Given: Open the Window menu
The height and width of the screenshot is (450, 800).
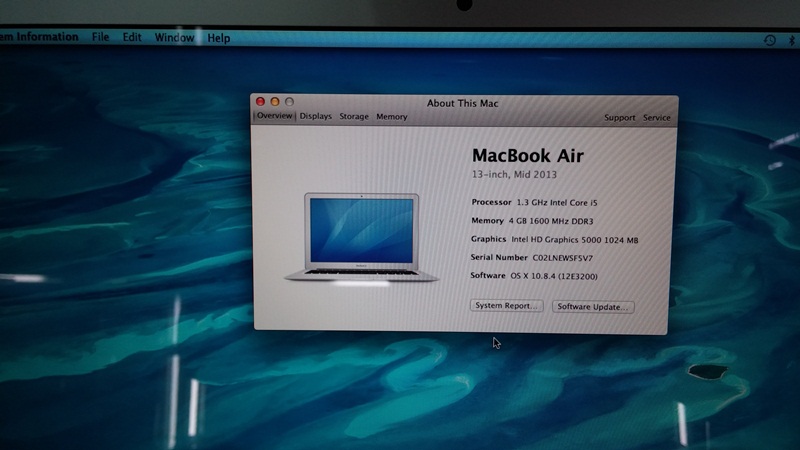Looking at the screenshot, I should coord(174,38).
